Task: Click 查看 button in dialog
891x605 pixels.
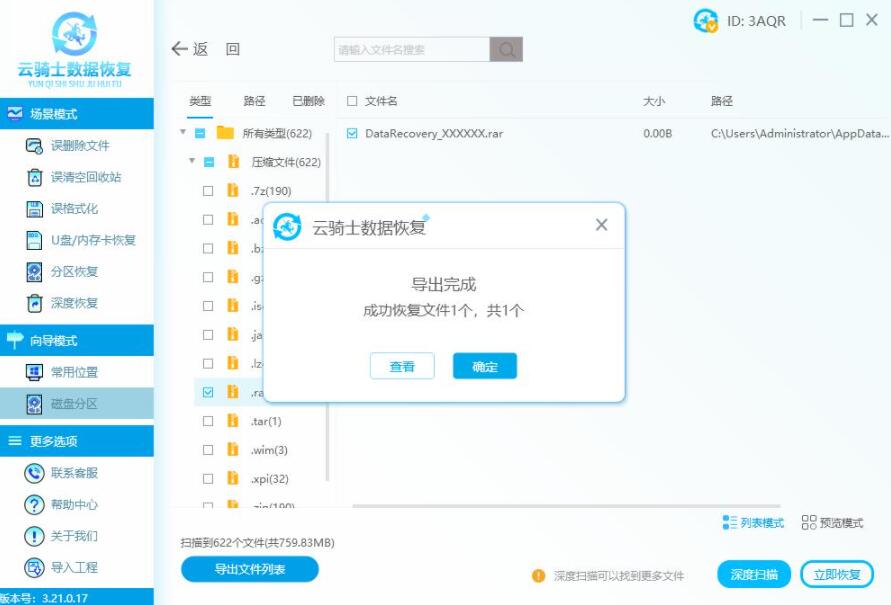Action: (402, 366)
